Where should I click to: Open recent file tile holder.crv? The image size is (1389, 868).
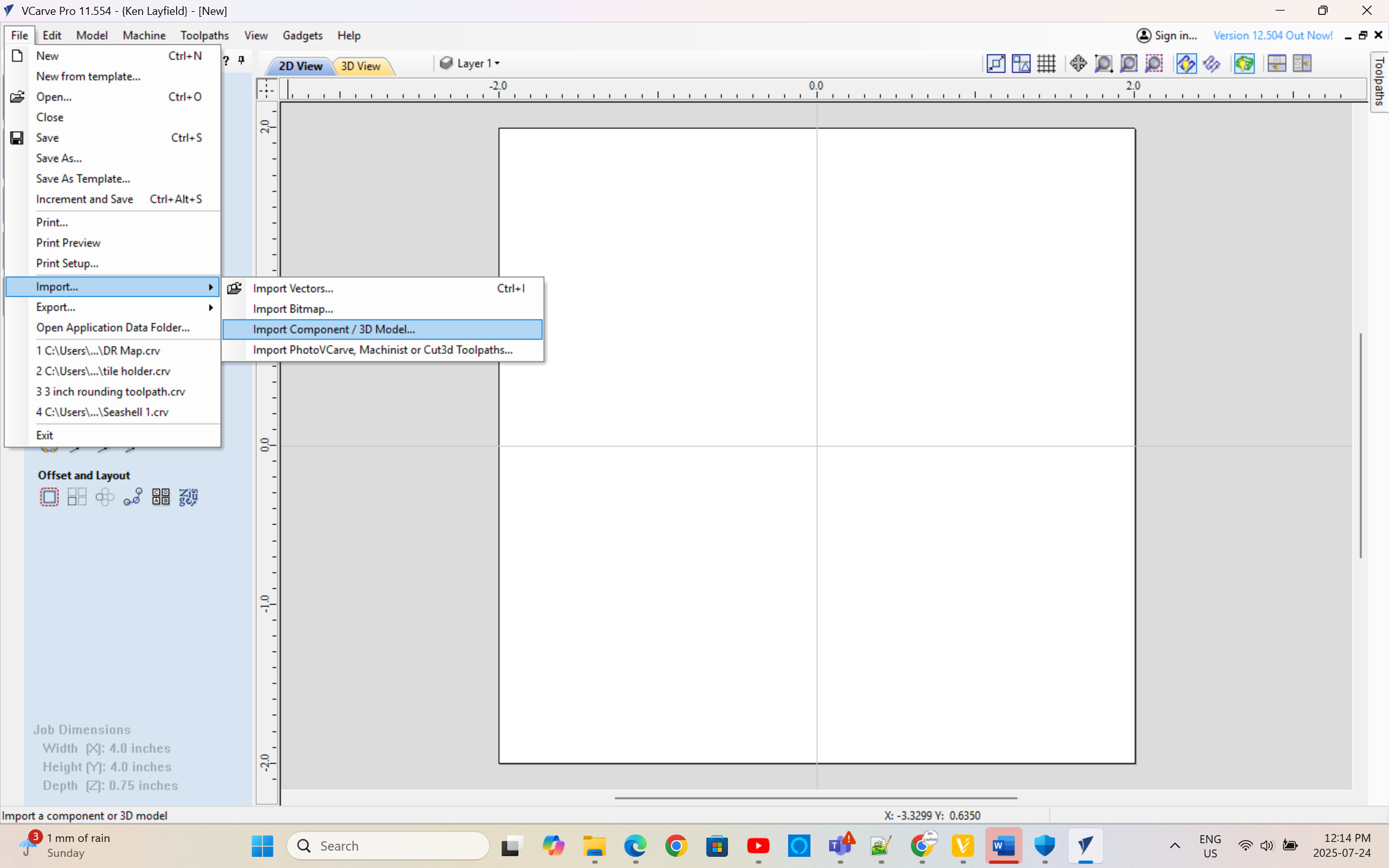click(x=112, y=371)
